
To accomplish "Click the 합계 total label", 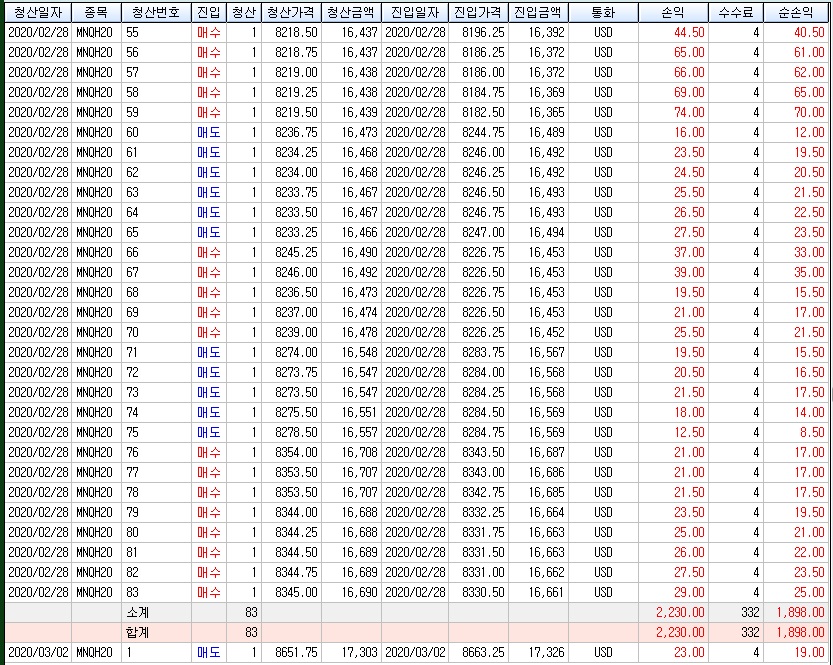I will tap(138, 633).
